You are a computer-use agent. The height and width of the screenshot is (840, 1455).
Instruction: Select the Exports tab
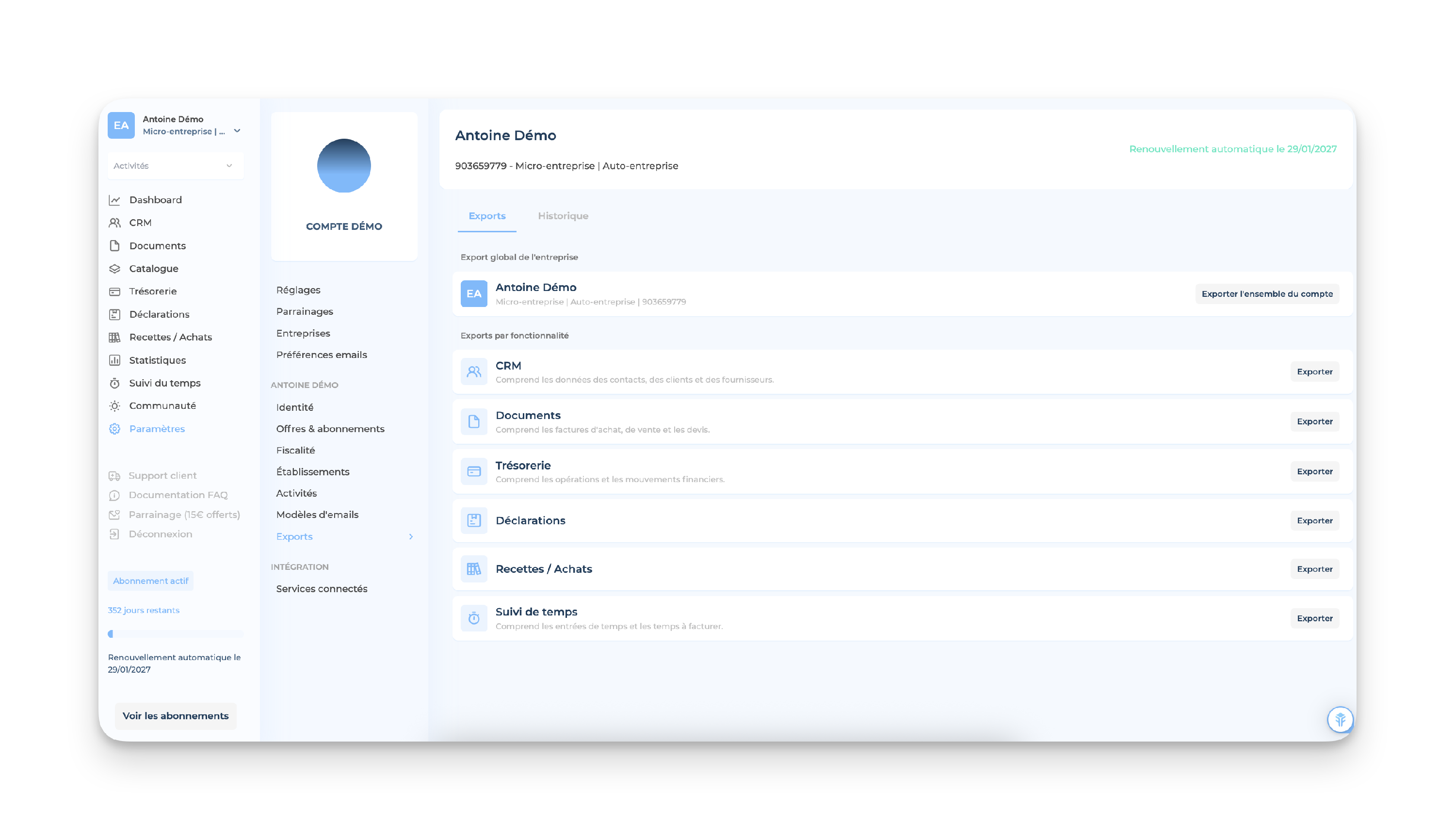tap(486, 216)
